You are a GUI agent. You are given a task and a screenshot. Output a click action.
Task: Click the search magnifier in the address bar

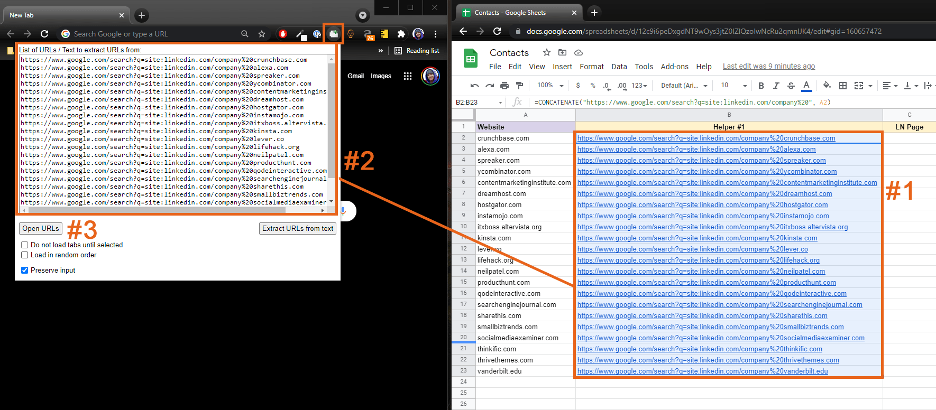click(x=245, y=34)
